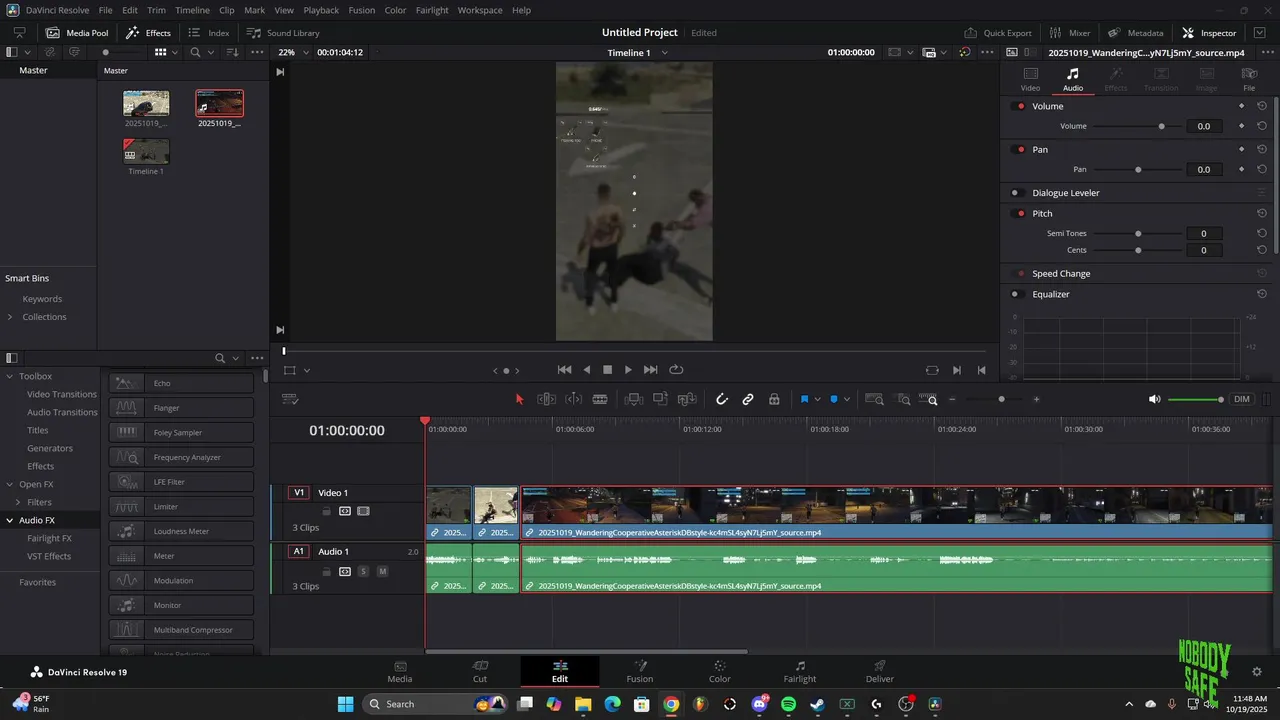Open Spotify from Windows taskbar
Image resolution: width=1280 pixels, height=720 pixels.
coord(788,704)
